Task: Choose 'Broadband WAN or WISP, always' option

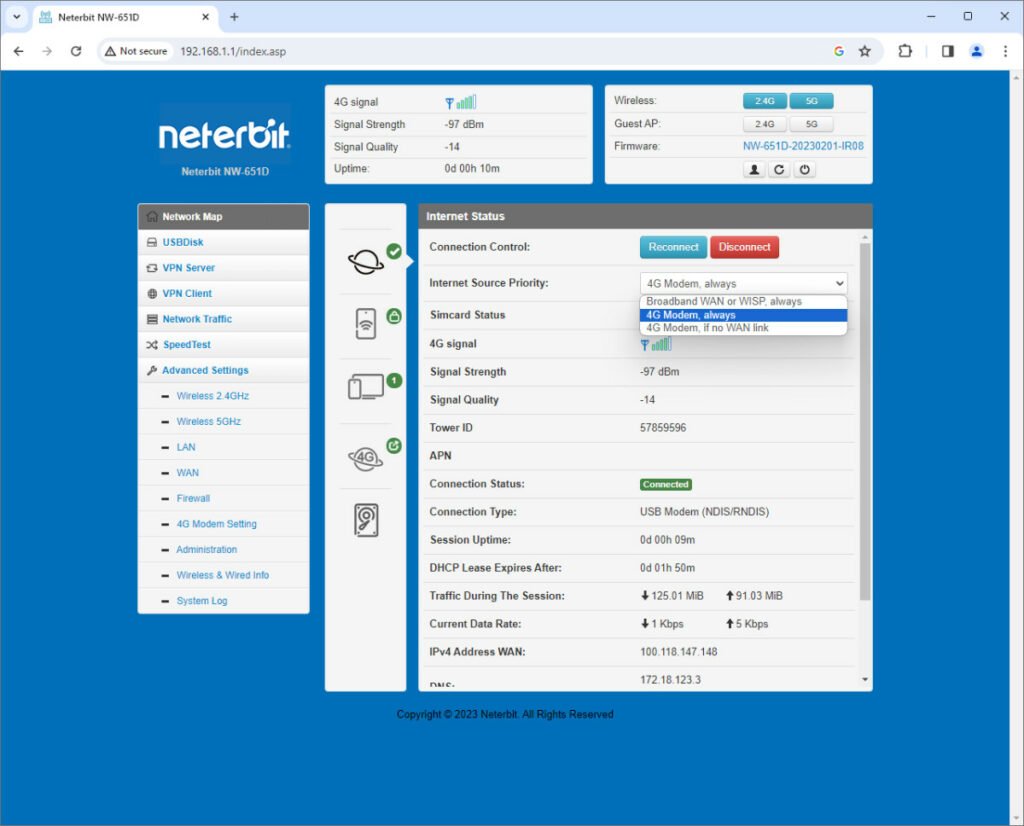Action: 724,301
